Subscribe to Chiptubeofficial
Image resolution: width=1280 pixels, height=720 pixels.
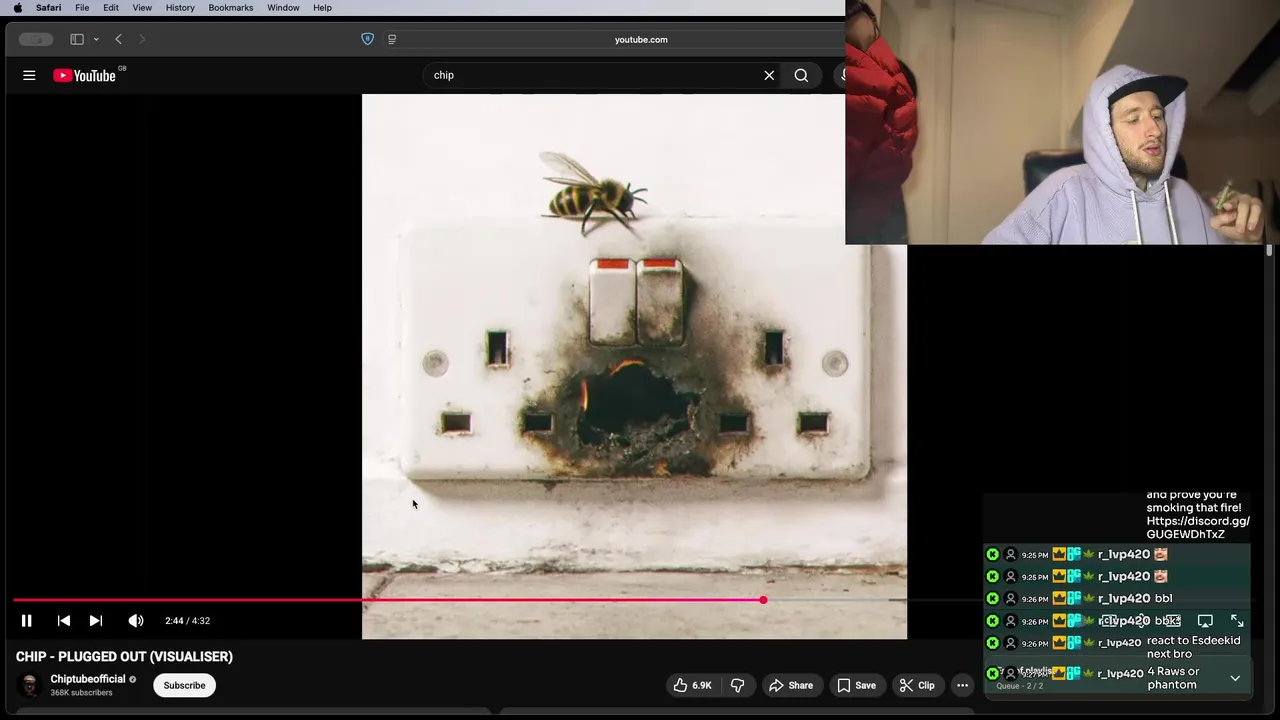click(x=184, y=685)
